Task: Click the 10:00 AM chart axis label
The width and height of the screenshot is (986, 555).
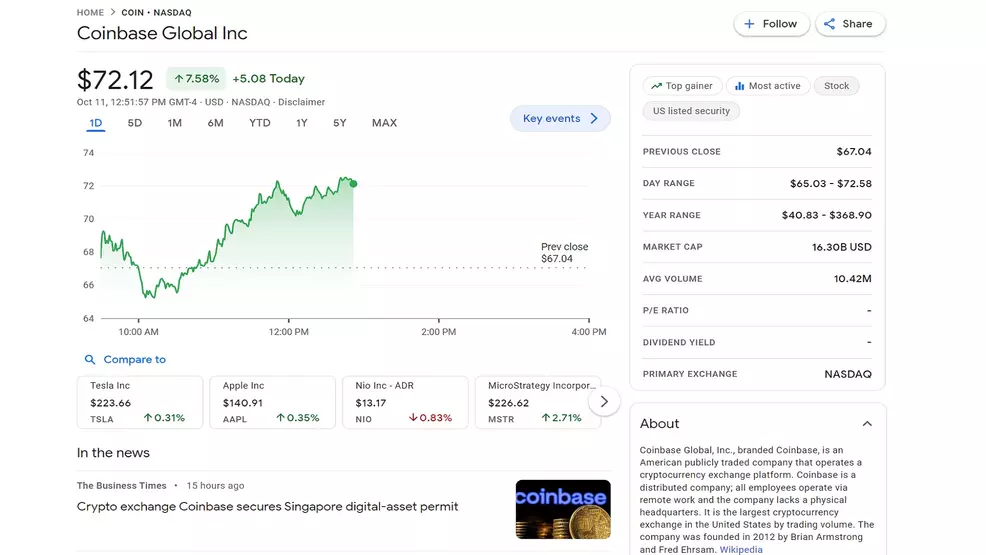Action: pyautogui.click(x=138, y=332)
